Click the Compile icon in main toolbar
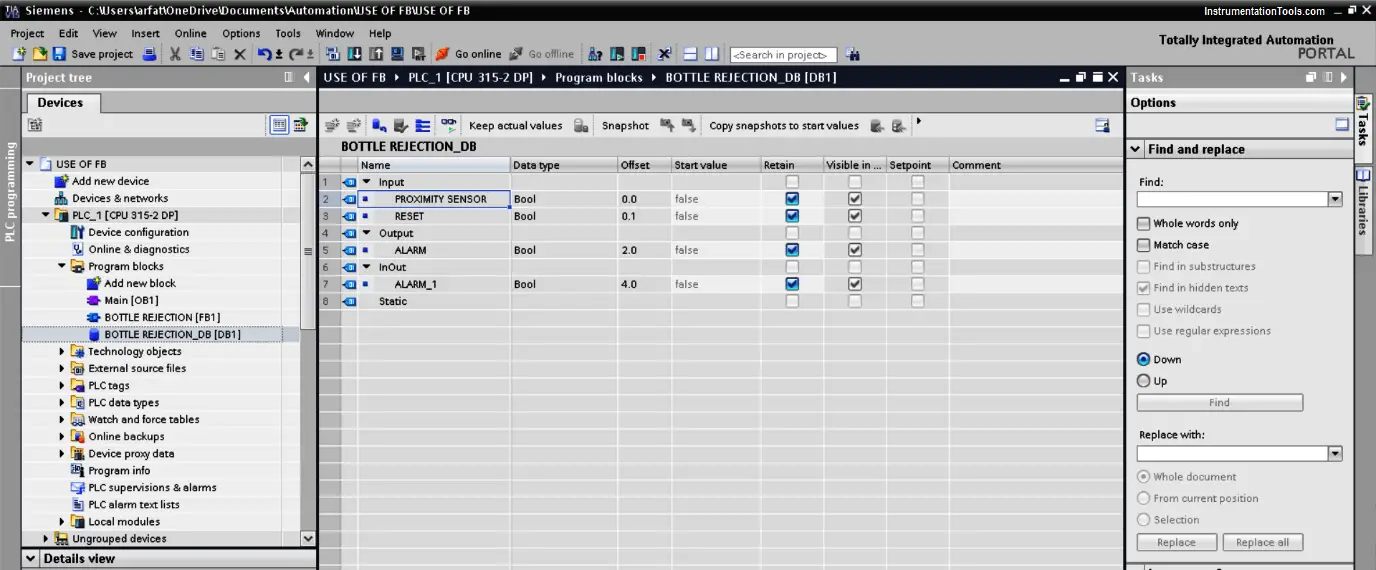This screenshot has height=570, width=1376. (x=333, y=54)
